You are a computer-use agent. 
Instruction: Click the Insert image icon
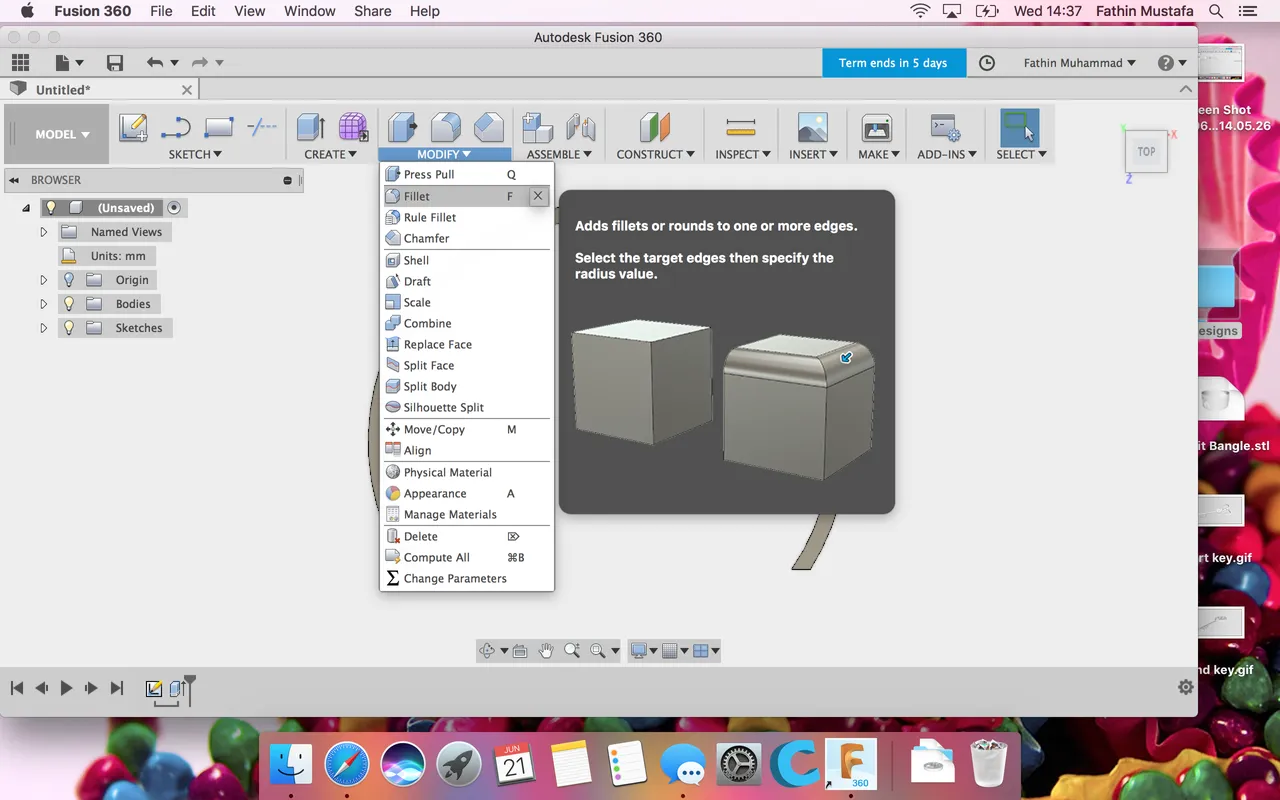click(812, 128)
